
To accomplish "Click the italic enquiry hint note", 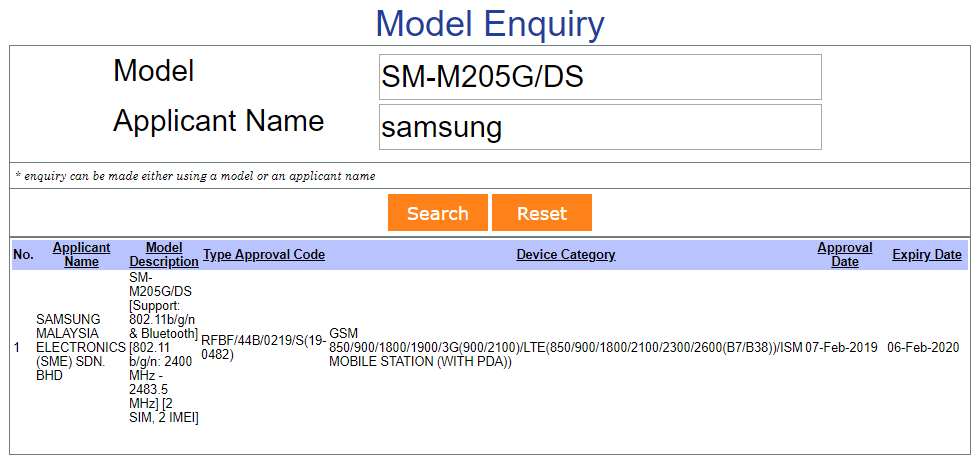I will point(195,176).
